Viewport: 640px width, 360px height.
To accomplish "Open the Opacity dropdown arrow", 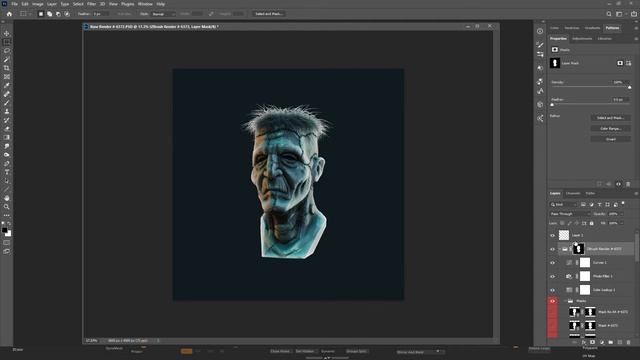I will point(622,214).
